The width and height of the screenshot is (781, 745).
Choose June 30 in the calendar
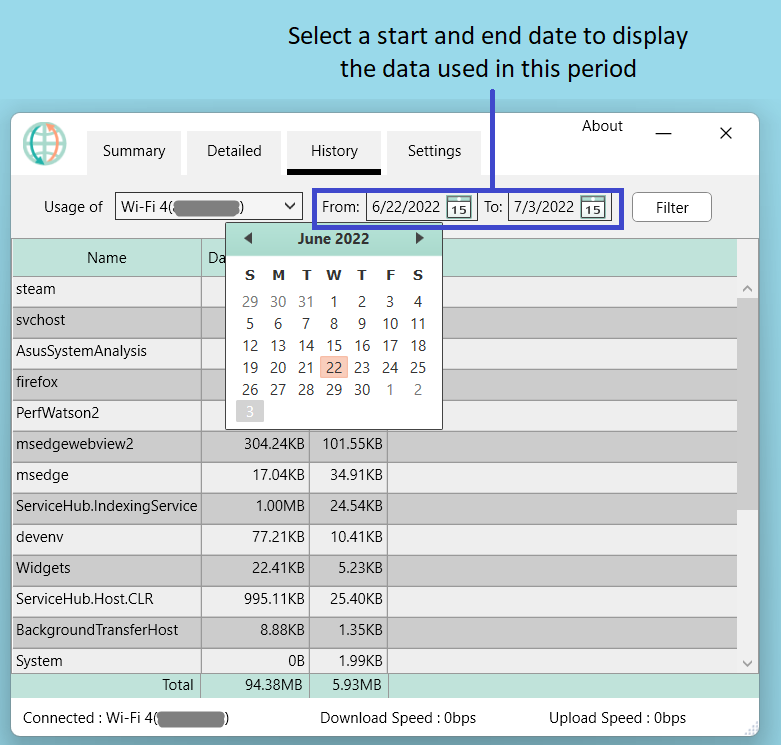point(362,389)
